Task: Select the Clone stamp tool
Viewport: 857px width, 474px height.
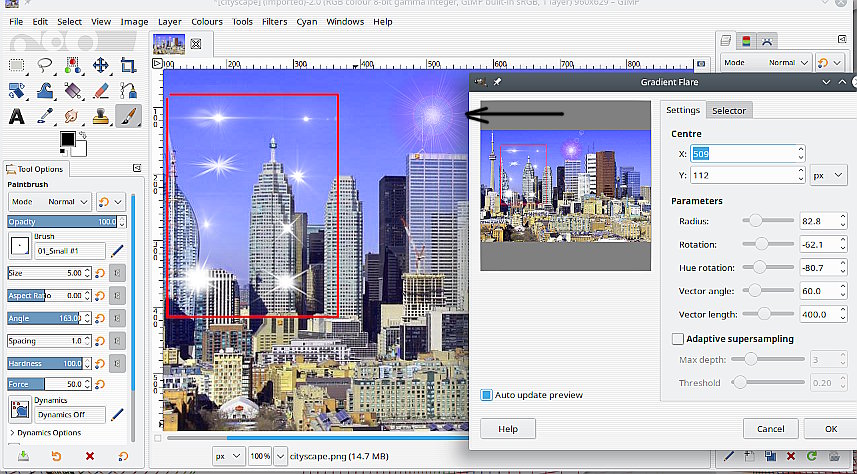Action: pos(101,116)
